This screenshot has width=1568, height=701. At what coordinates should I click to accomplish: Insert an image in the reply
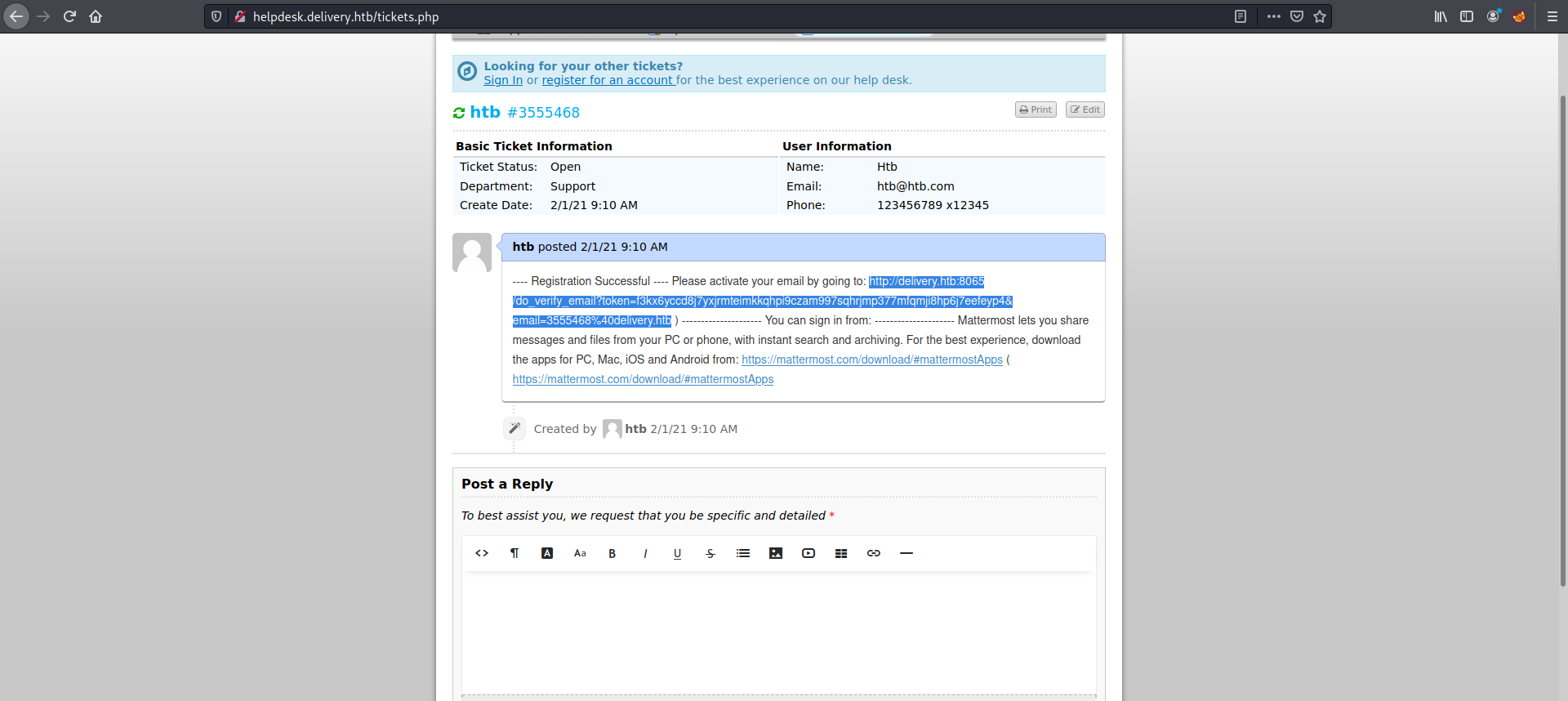coord(776,553)
